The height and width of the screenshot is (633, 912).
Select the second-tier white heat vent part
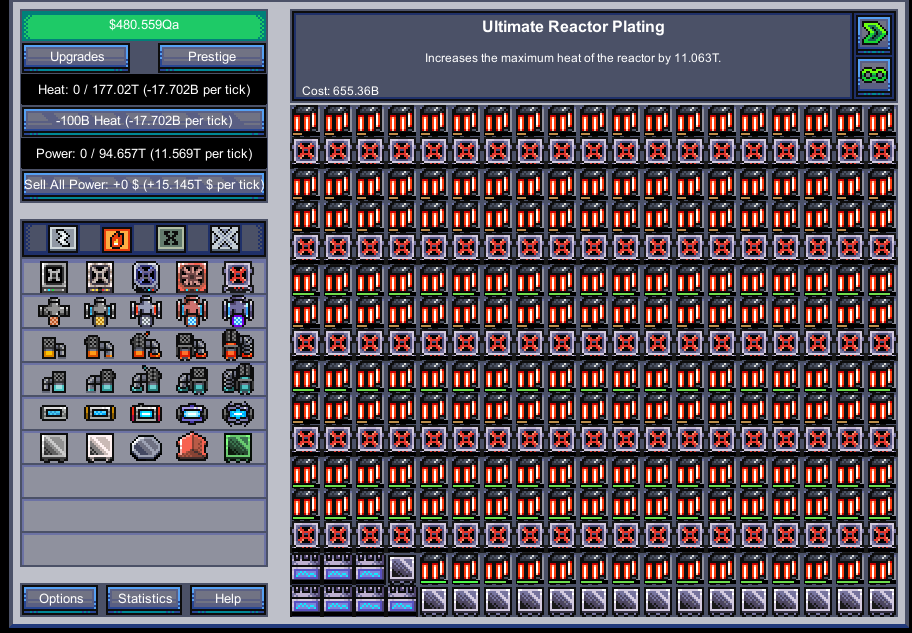(x=100, y=276)
